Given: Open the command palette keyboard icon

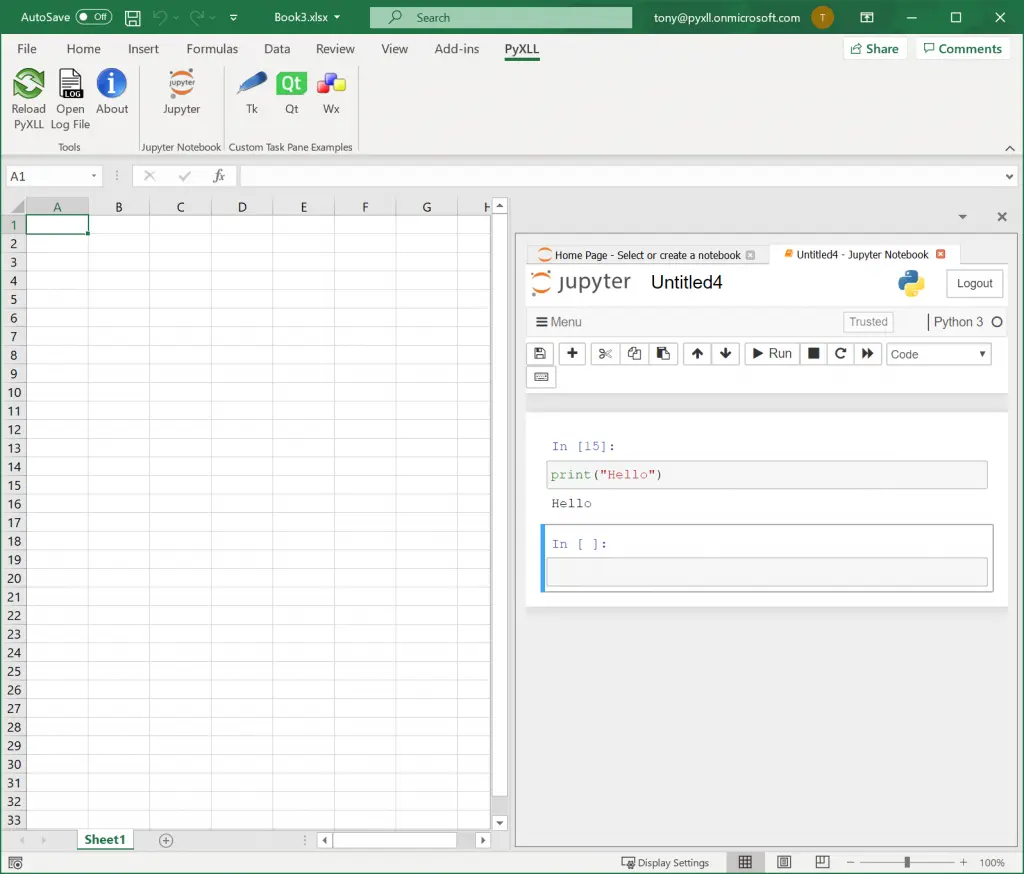Looking at the screenshot, I should pos(541,377).
